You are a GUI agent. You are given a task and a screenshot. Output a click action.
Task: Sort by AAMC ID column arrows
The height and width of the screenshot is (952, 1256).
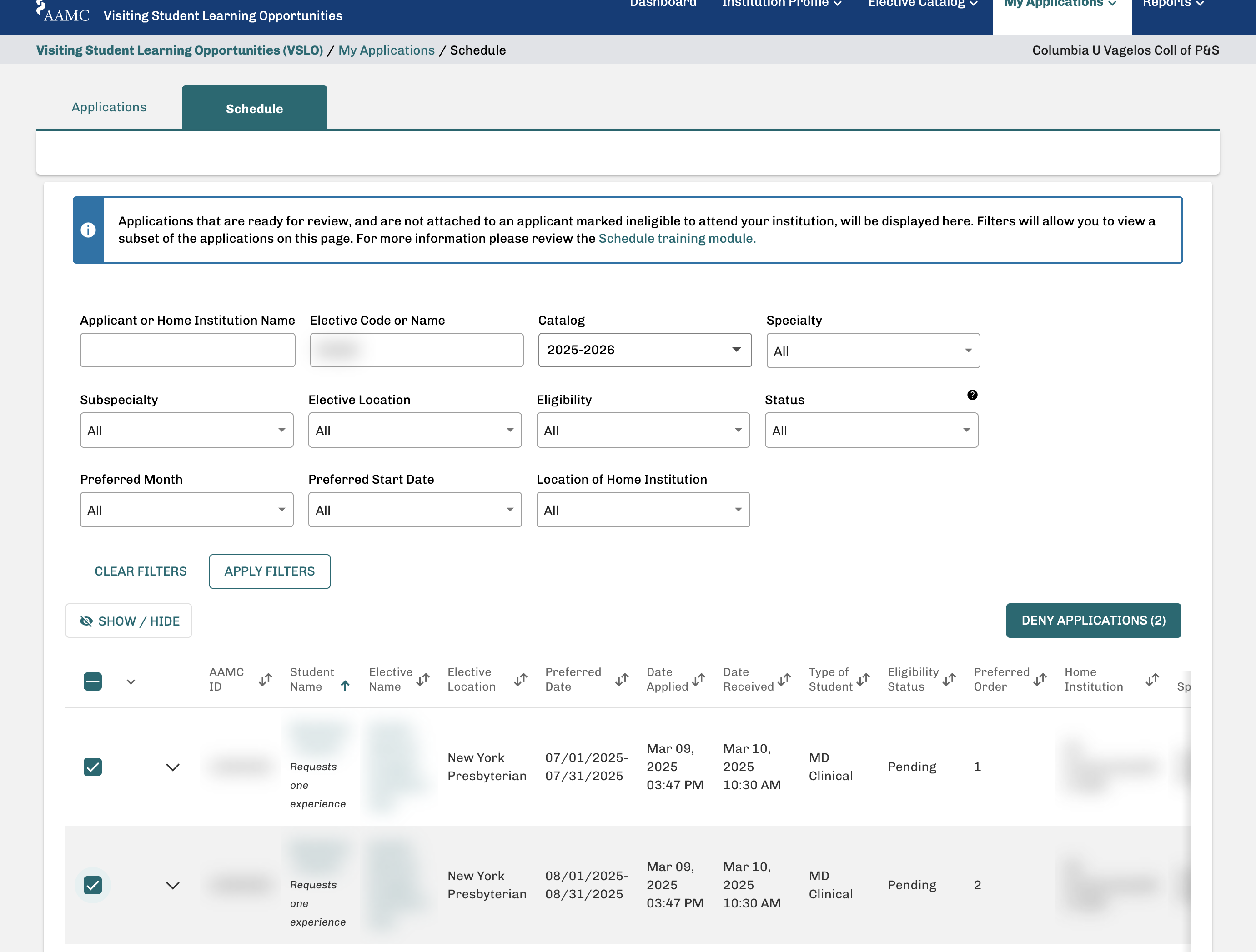pyautogui.click(x=265, y=680)
